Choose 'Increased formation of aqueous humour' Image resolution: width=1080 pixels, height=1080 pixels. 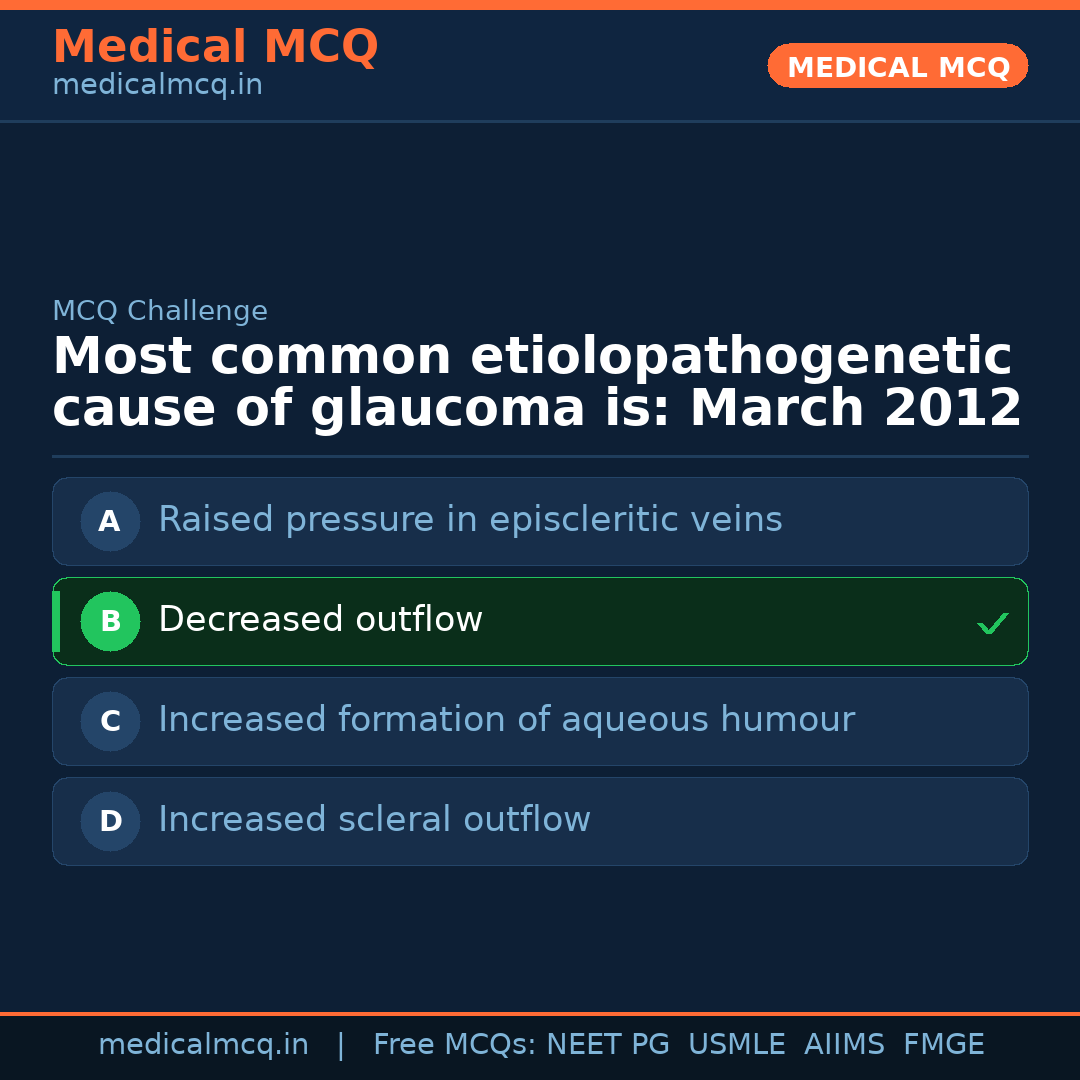tap(506, 720)
